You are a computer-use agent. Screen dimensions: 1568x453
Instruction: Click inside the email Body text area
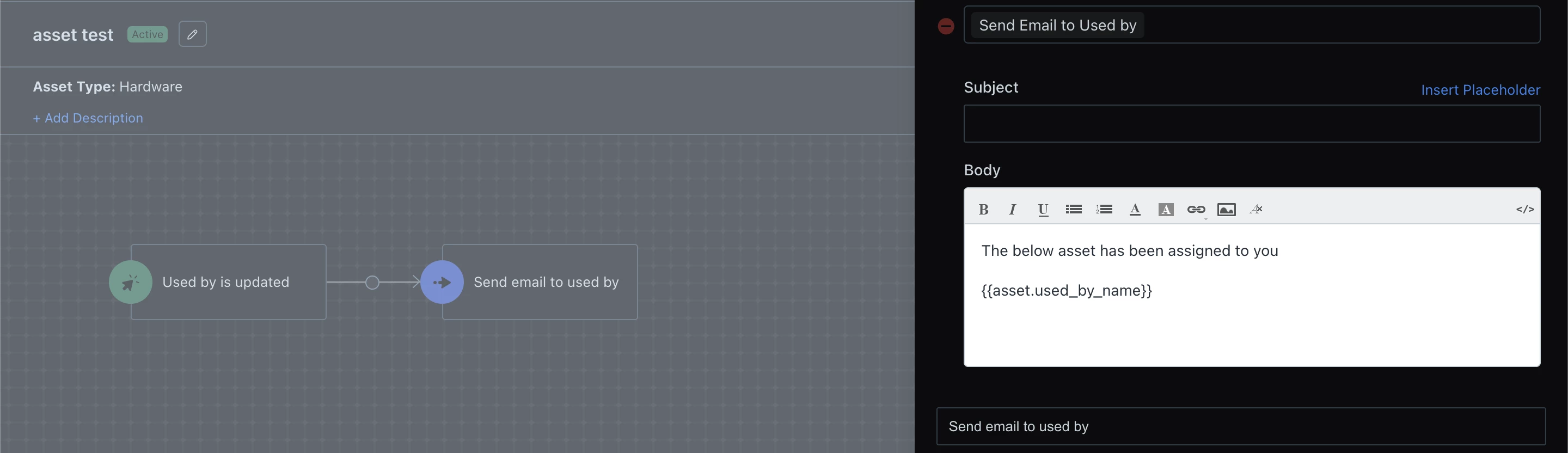pyautogui.click(x=1252, y=295)
